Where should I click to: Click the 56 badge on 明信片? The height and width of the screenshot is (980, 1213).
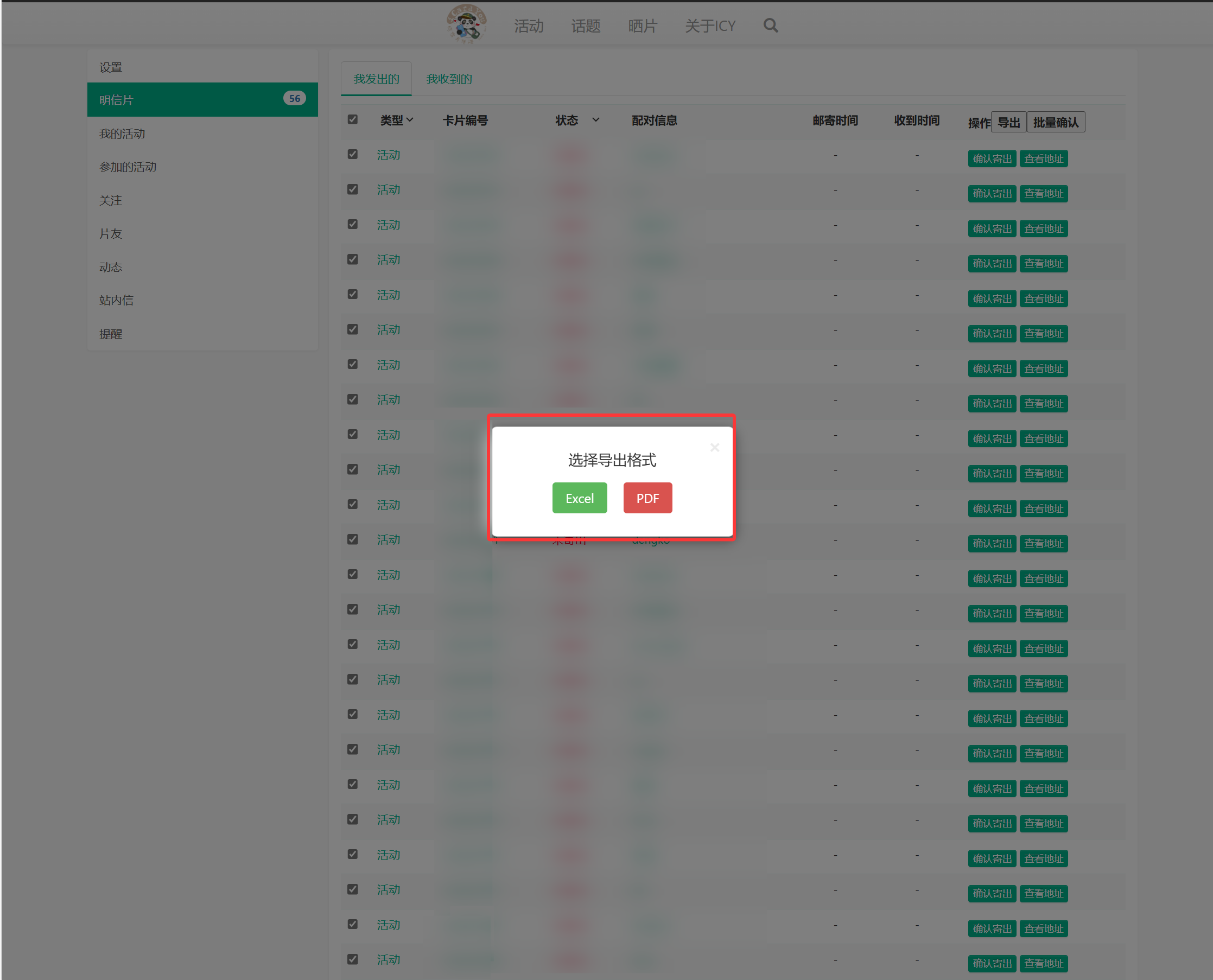tap(294, 99)
